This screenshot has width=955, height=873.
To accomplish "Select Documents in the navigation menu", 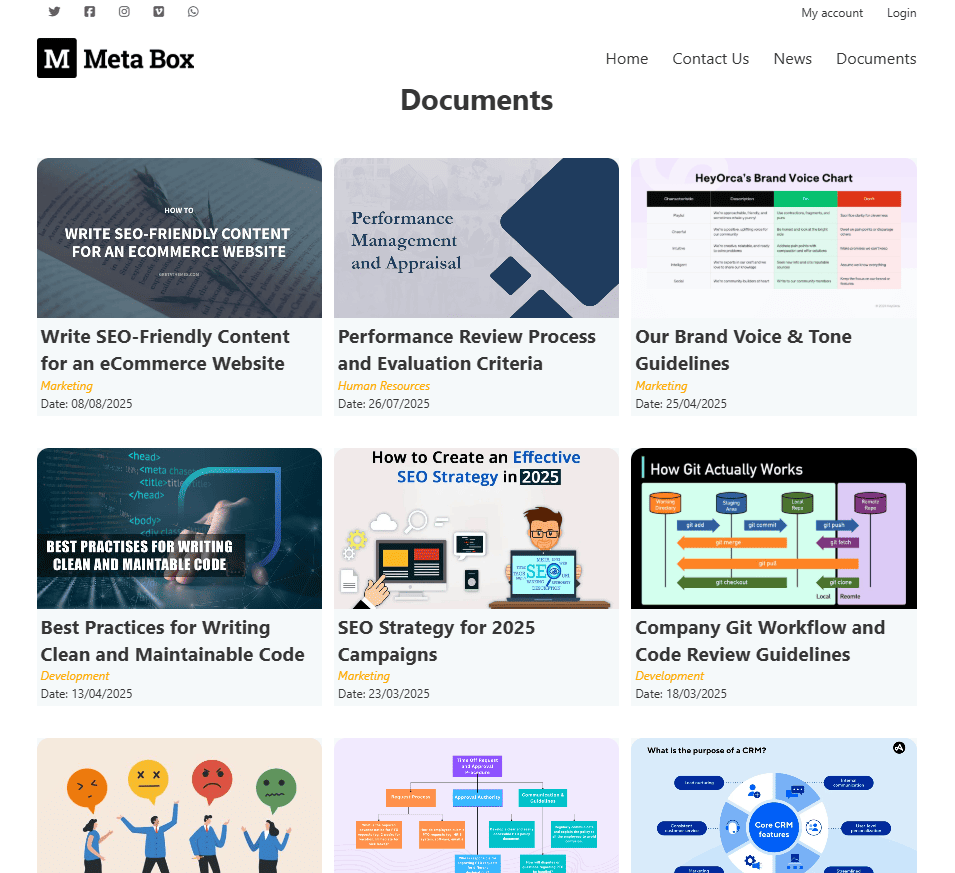I will (876, 59).
